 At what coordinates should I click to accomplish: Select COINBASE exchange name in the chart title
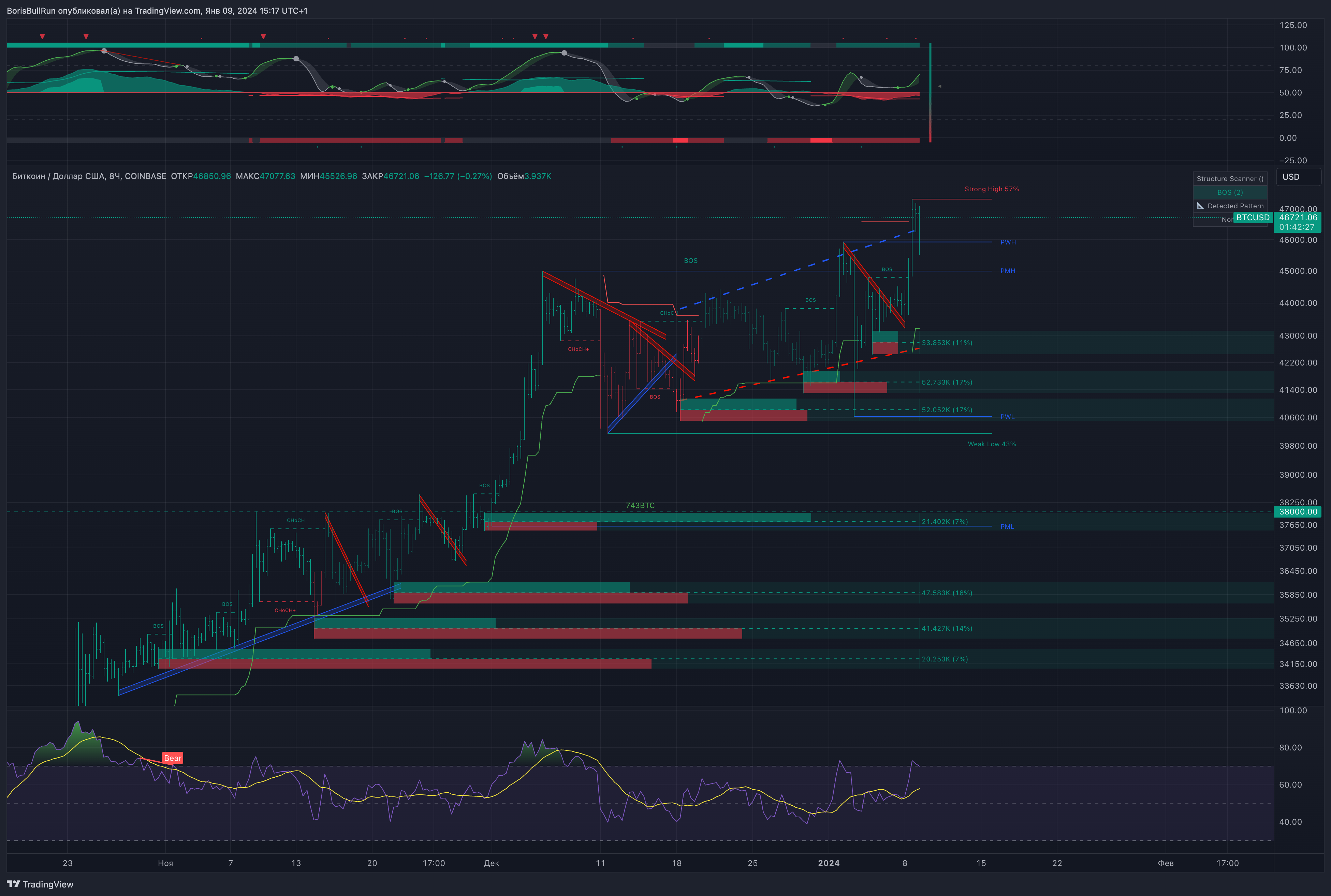tap(145, 177)
